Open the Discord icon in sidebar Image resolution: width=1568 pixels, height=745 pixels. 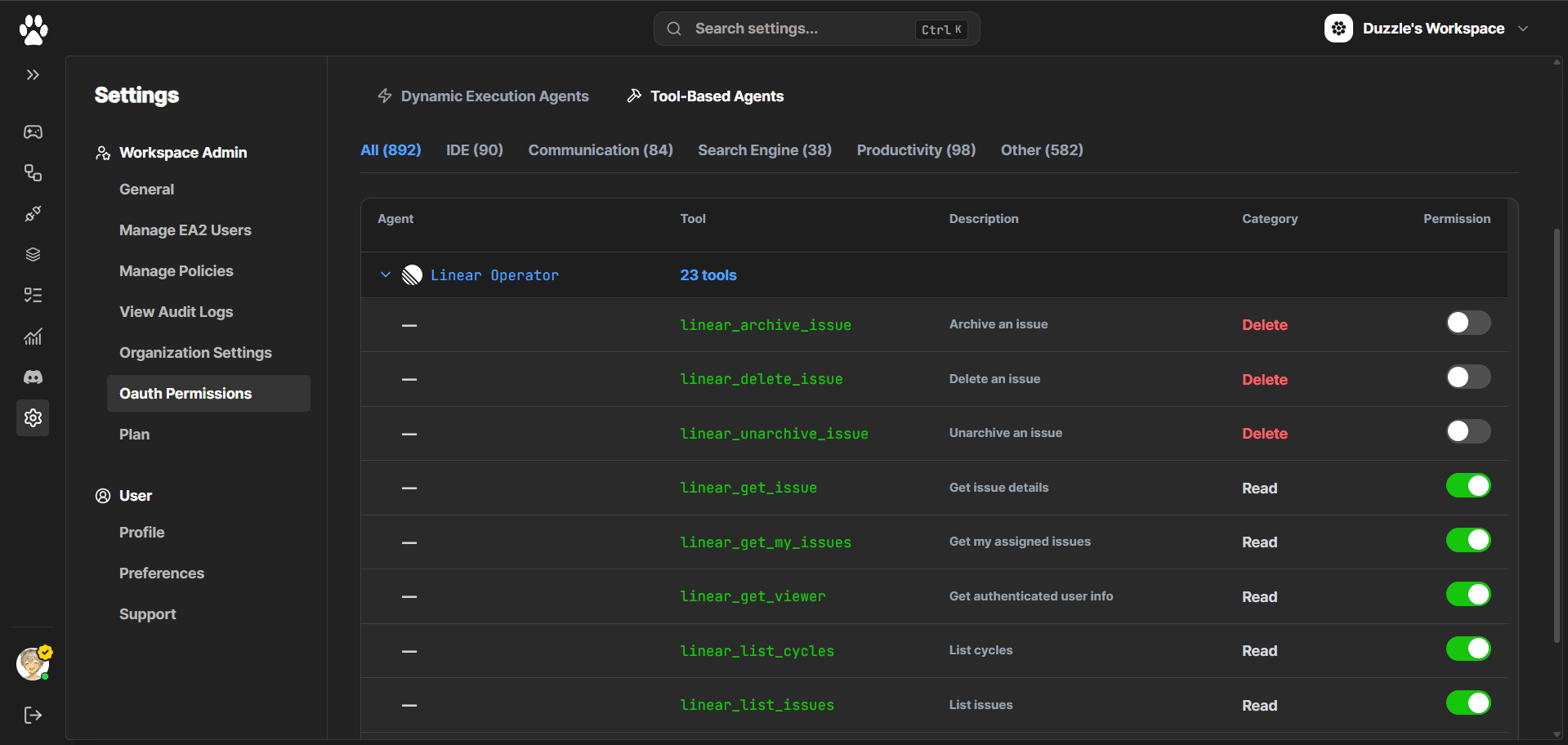tap(33, 377)
